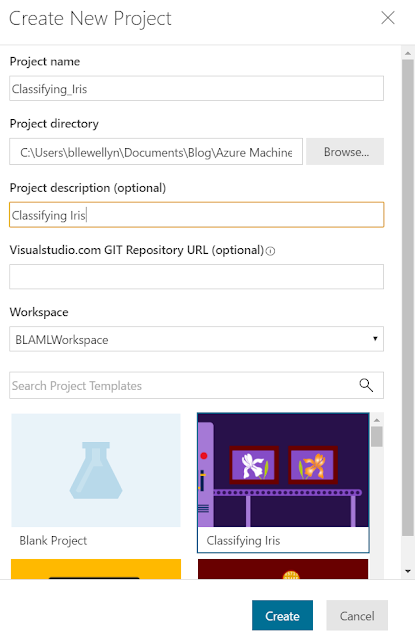Close the Create New Project dialog
Screen dimensions: 415x640
[x=388, y=18]
